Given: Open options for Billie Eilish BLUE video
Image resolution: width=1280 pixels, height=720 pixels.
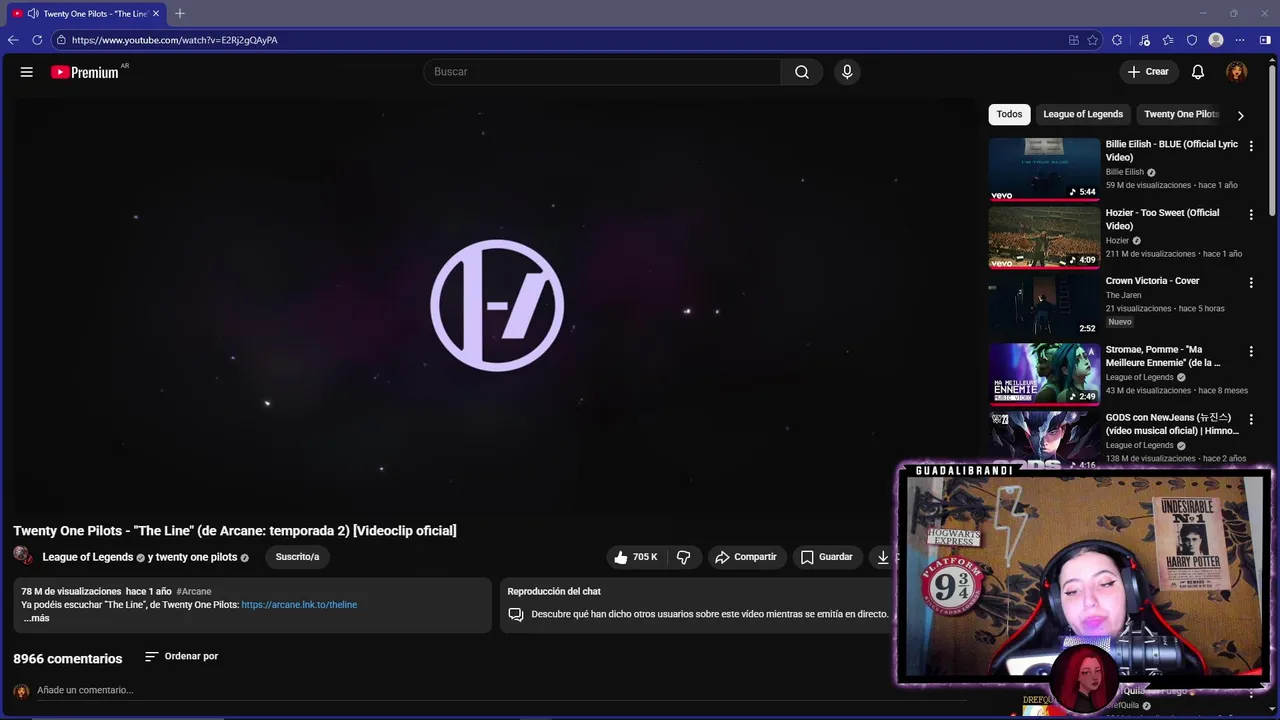Looking at the screenshot, I should coord(1251,146).
